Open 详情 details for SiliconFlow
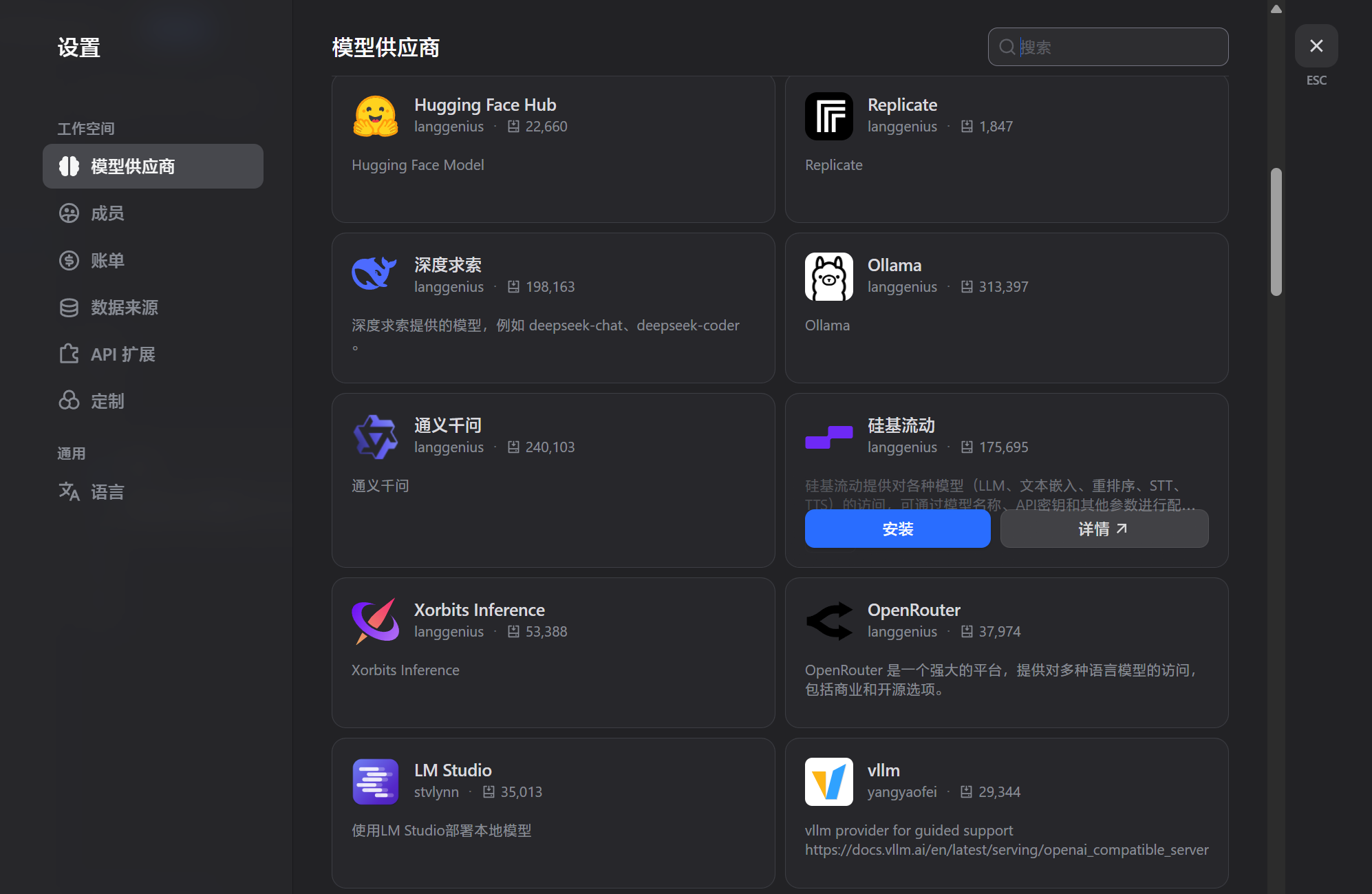This screenshot has height=894, width=1372. coord(1104,529)
